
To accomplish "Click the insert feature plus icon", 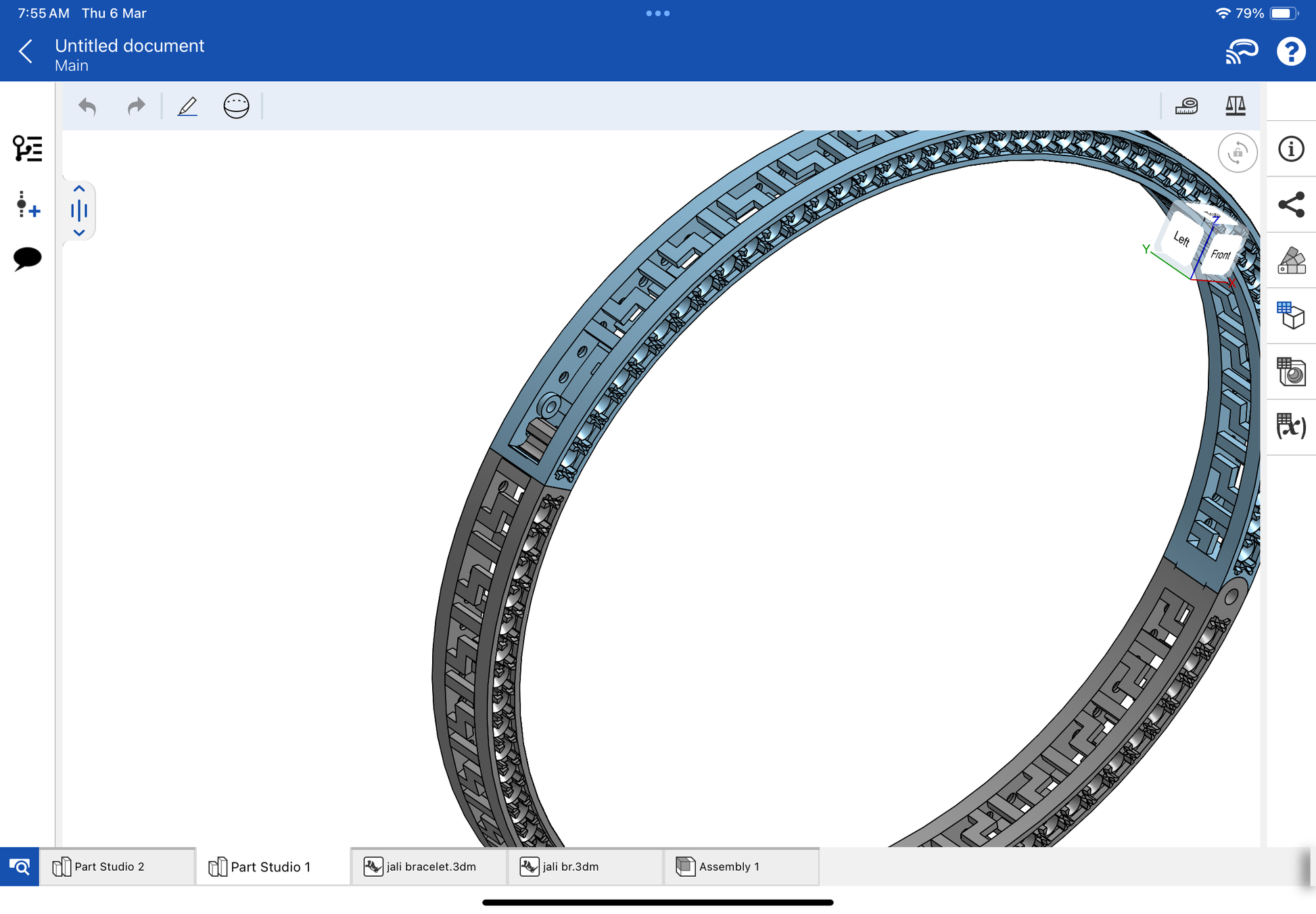I will pyautogui.click(x=28, y=204).
